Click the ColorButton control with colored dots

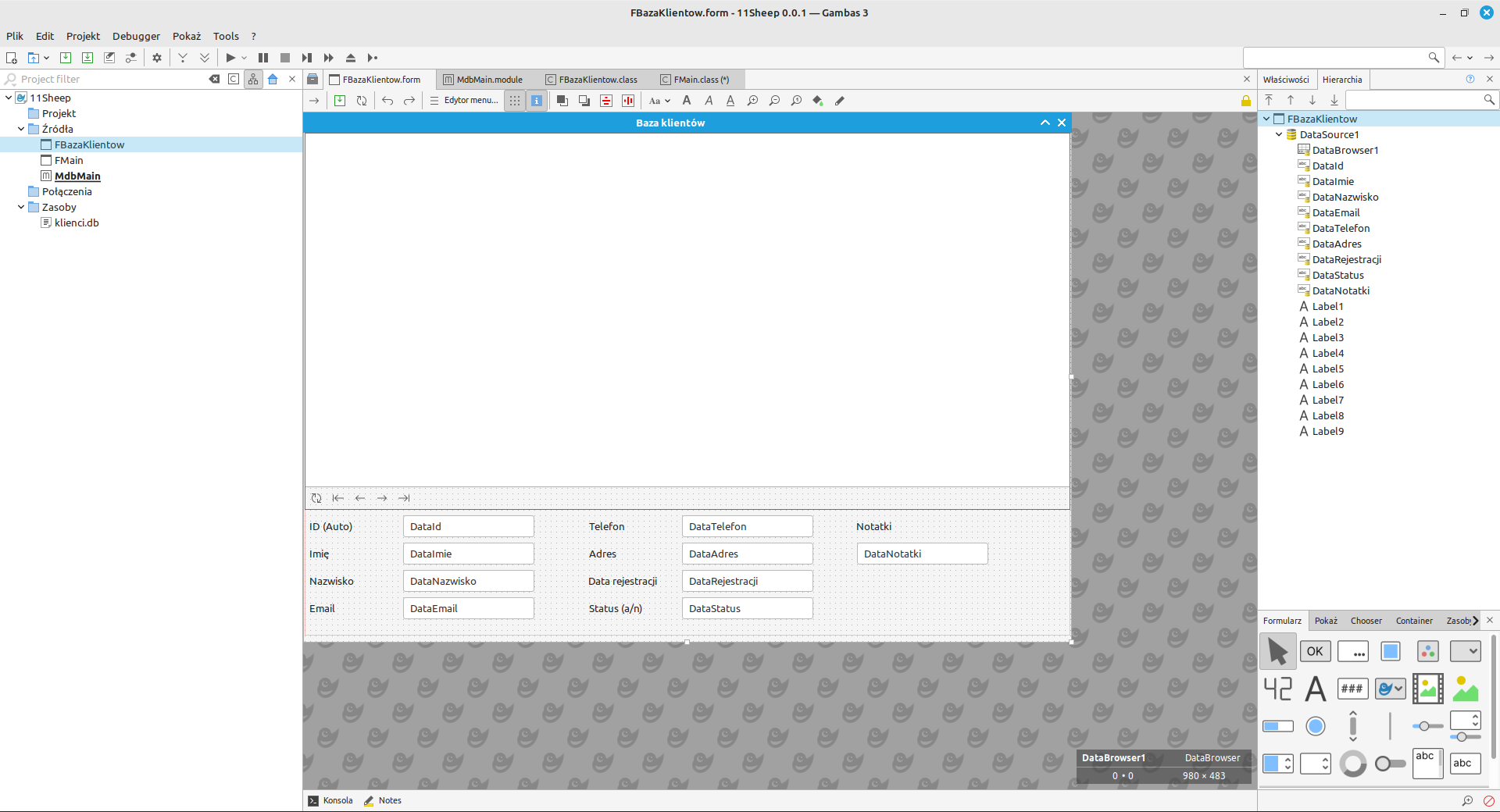pos(1428,651)
